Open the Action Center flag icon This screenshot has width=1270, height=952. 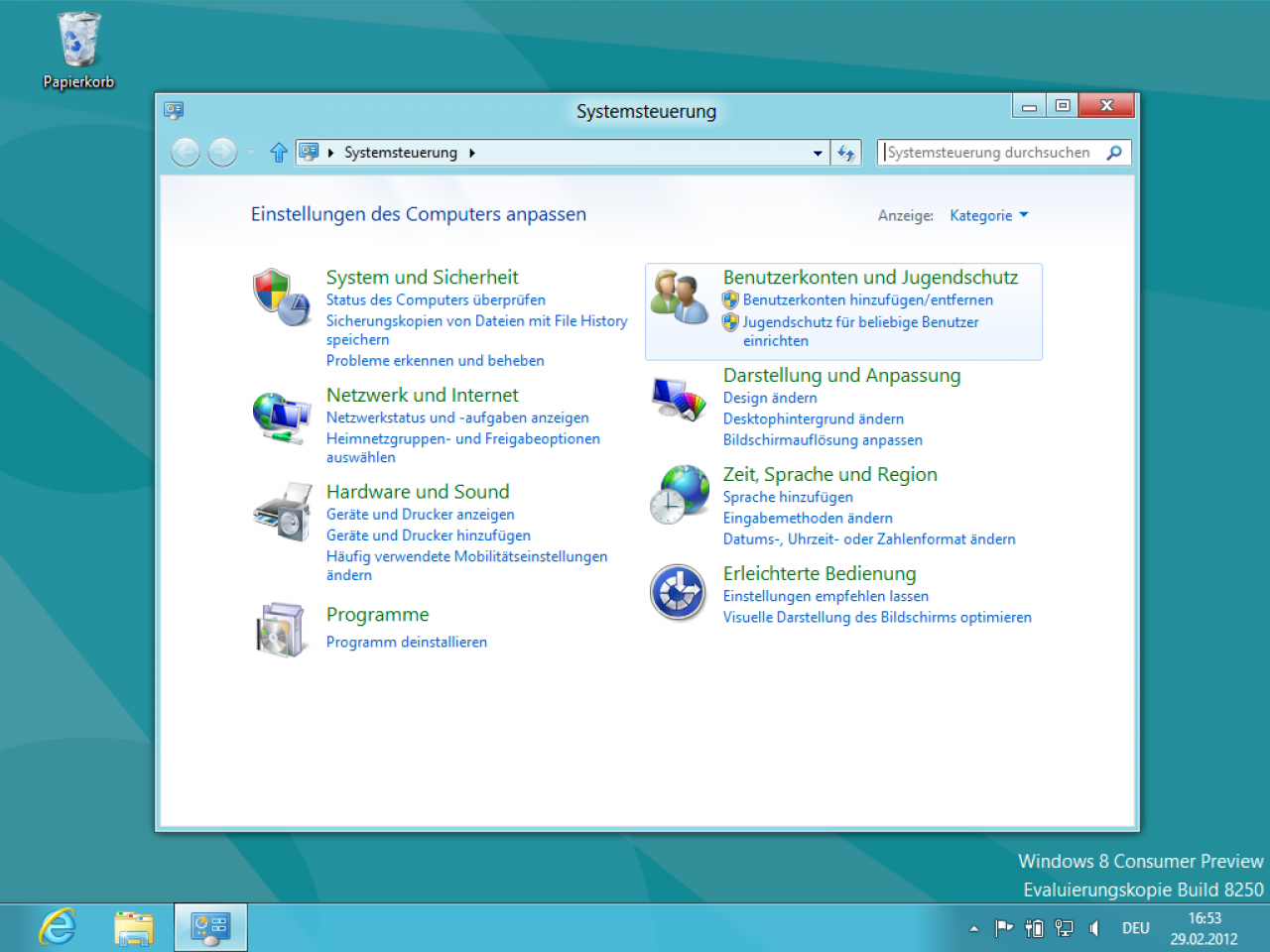click(x=1004, y=928)
